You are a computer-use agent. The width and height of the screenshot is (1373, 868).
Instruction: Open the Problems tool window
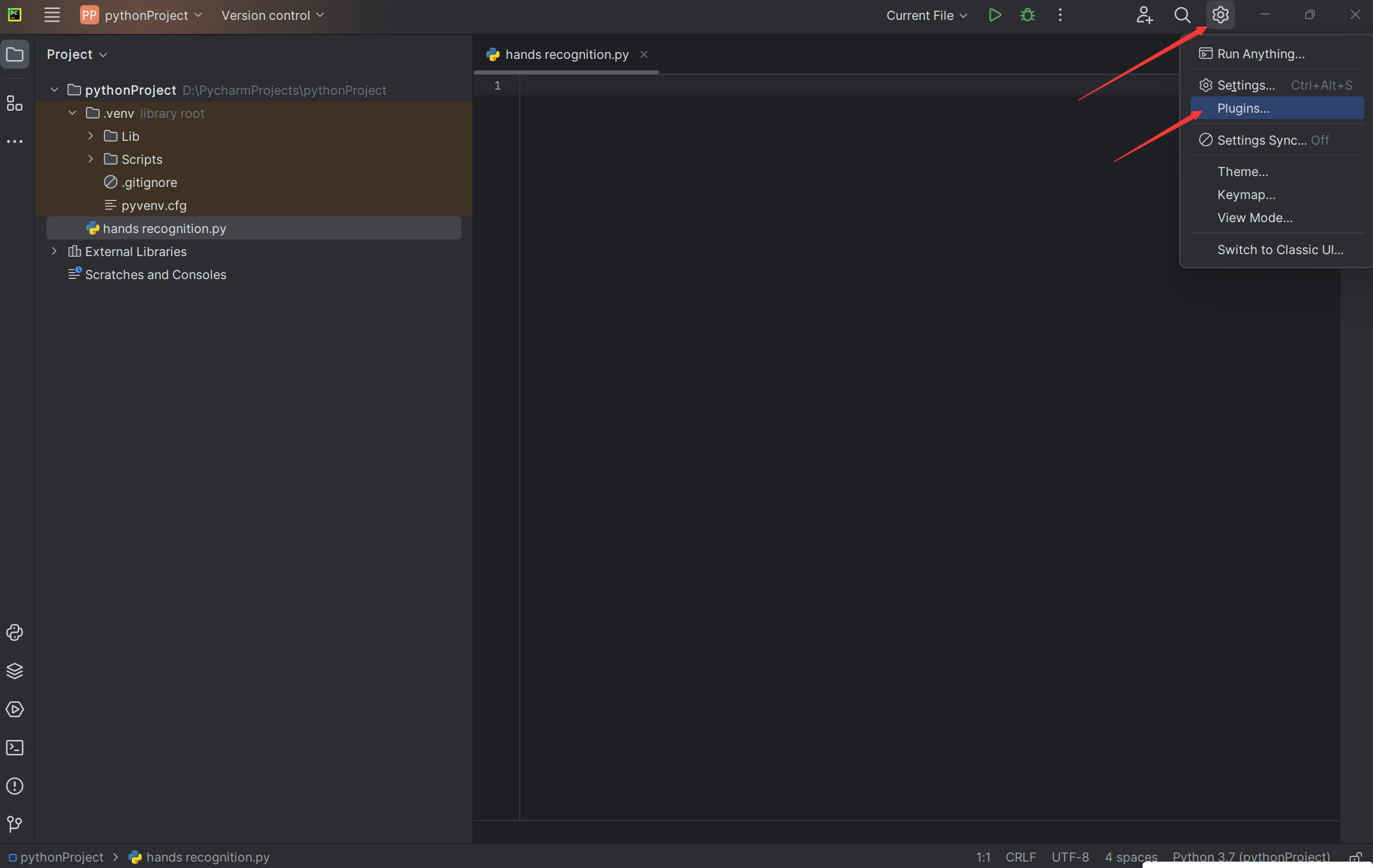[15, 786]
